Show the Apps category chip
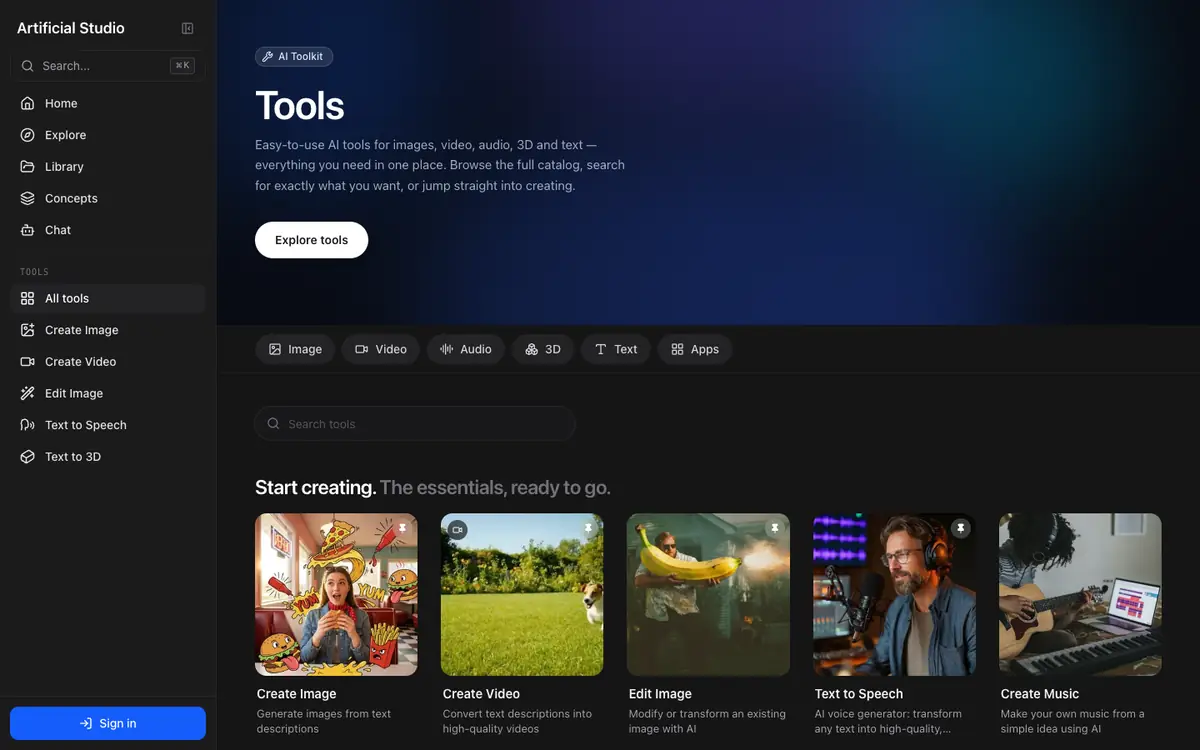This screenshot has height=750, width=1200. [695, 349]
